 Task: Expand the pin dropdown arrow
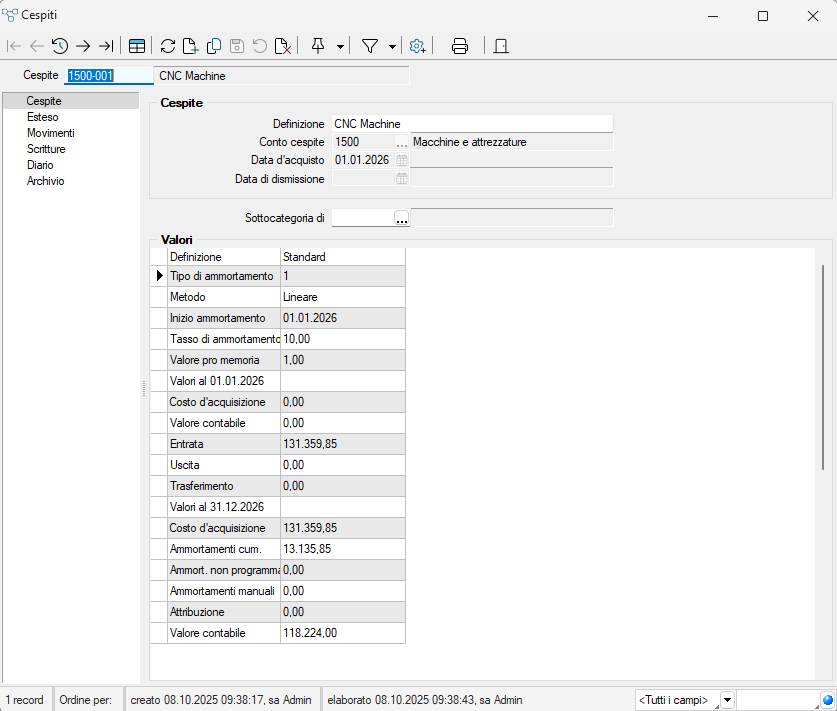click(341, 46)
